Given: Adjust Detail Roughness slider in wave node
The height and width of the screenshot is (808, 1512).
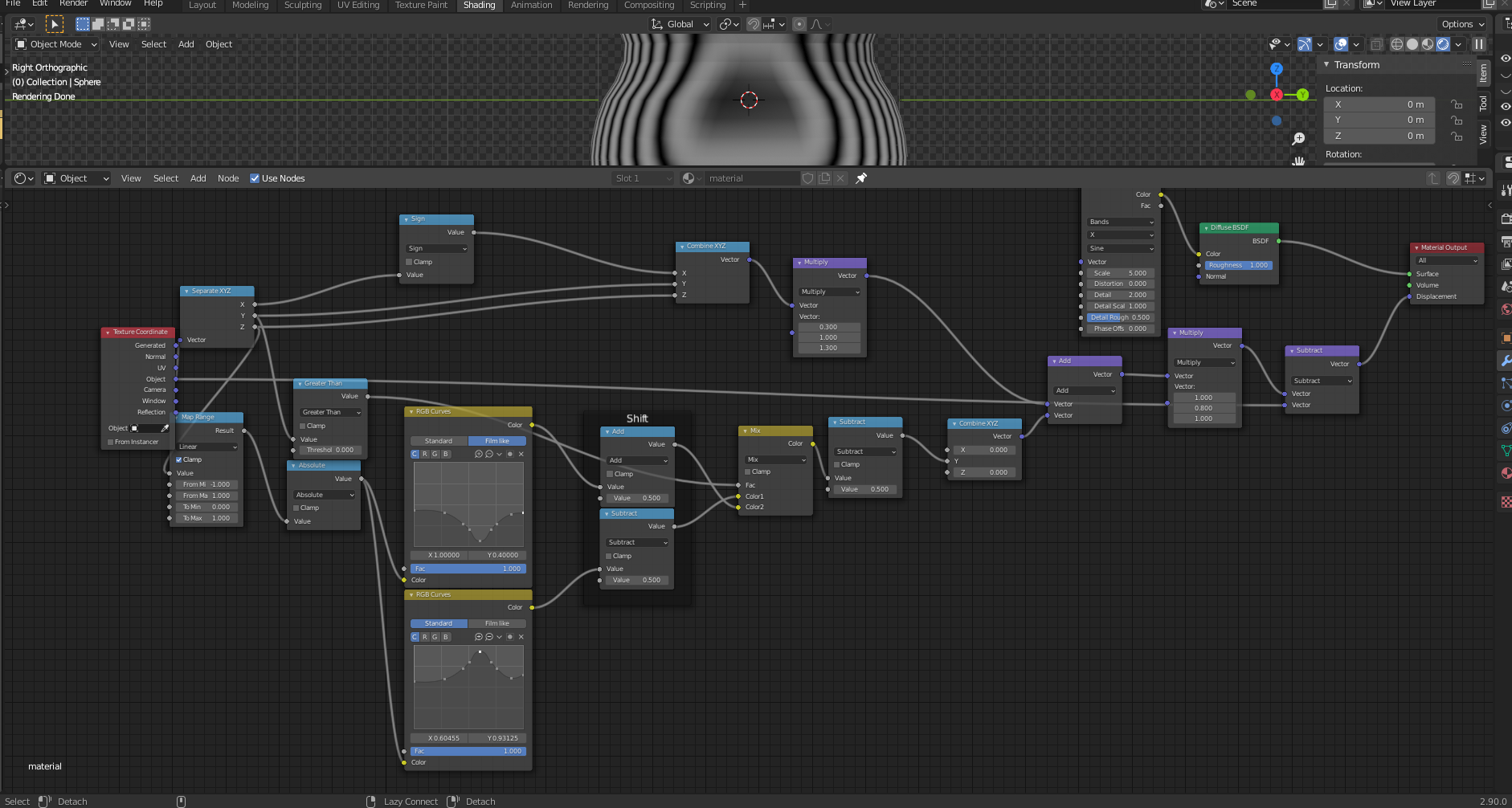Looking at the screenshot, I should point(1121,317).
